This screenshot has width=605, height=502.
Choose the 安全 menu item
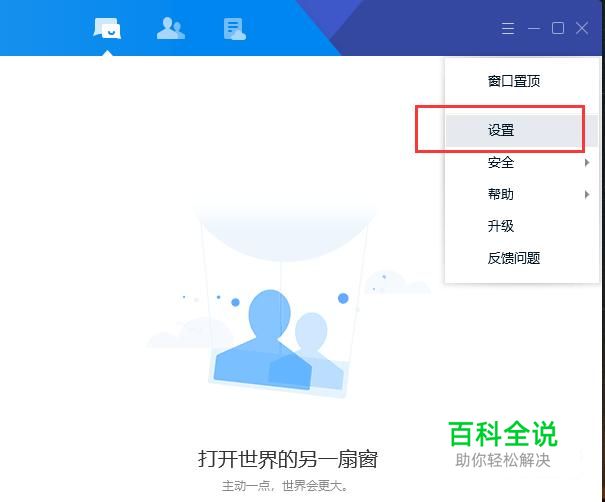pyautogui.click(x=500, y=162)
